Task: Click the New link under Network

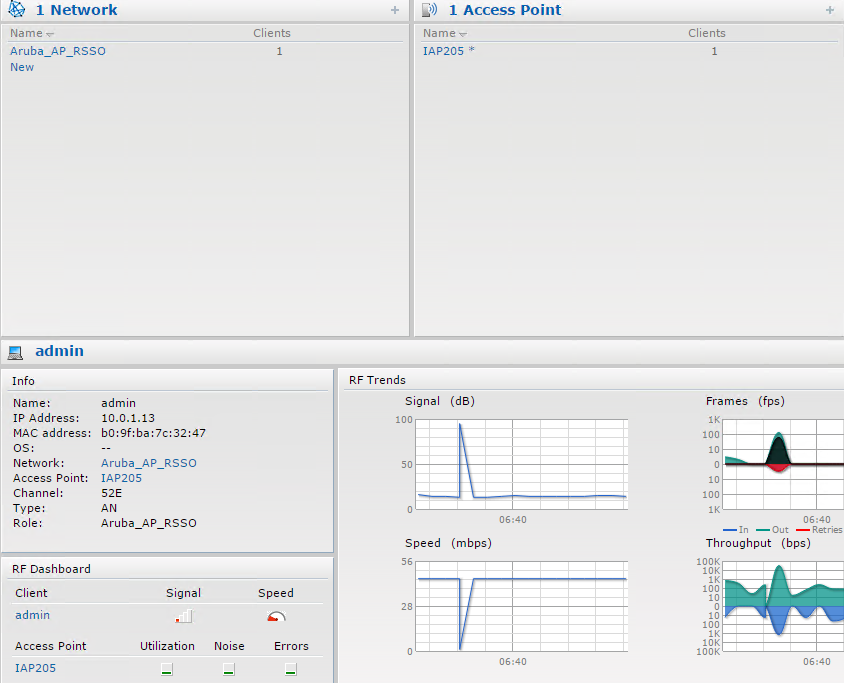Action: coord(21,67)
